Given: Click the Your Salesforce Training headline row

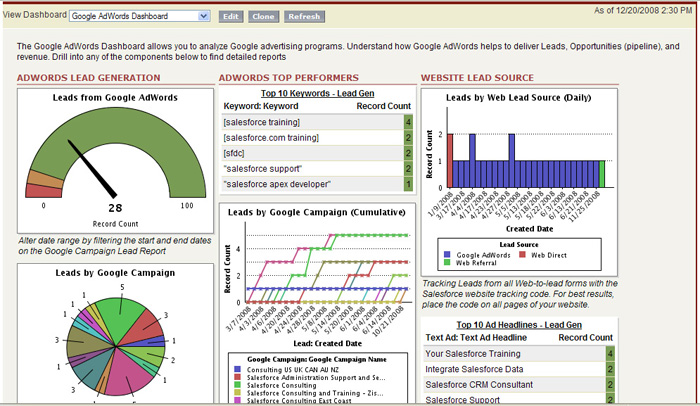Looking at the screenshot, I should tap(519, 354).
